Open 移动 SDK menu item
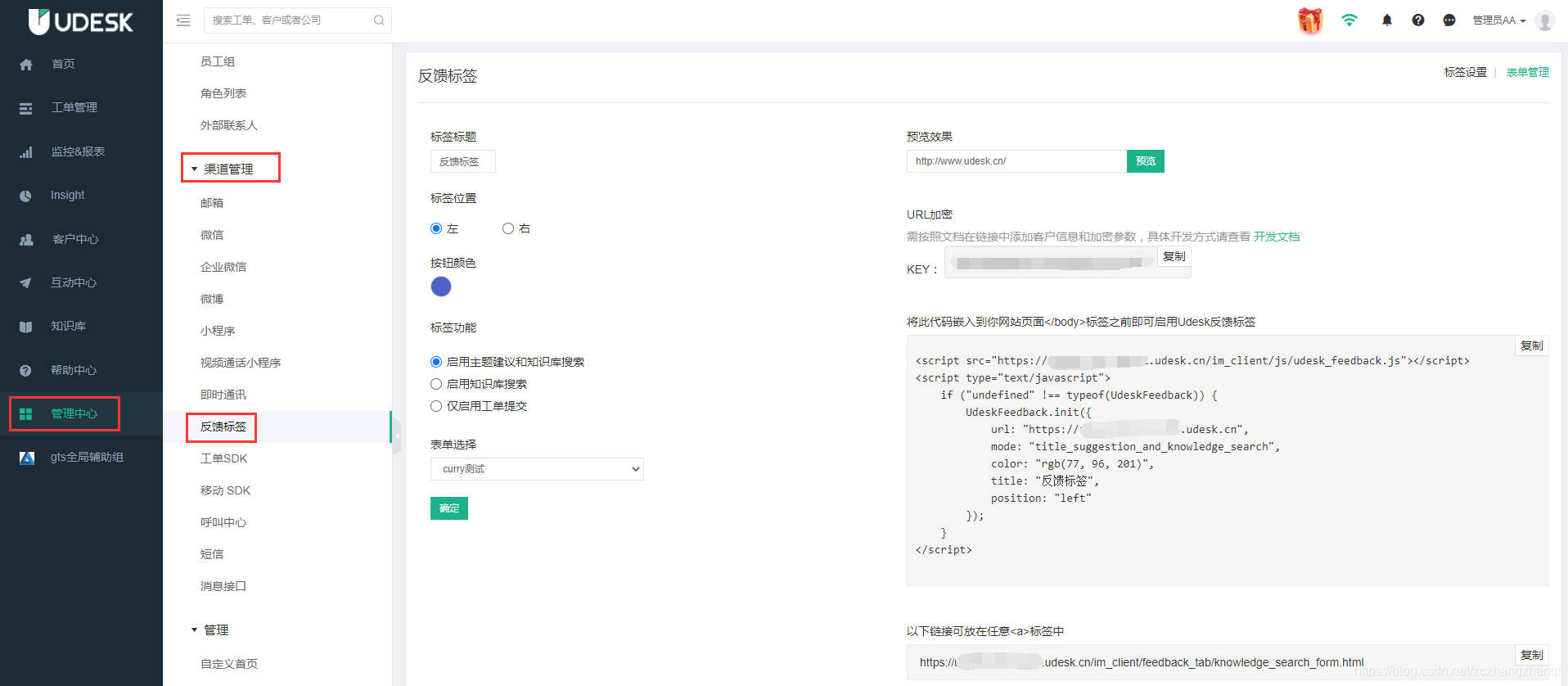The height and width of the screenshot is (686, 1568). [225, 490]
